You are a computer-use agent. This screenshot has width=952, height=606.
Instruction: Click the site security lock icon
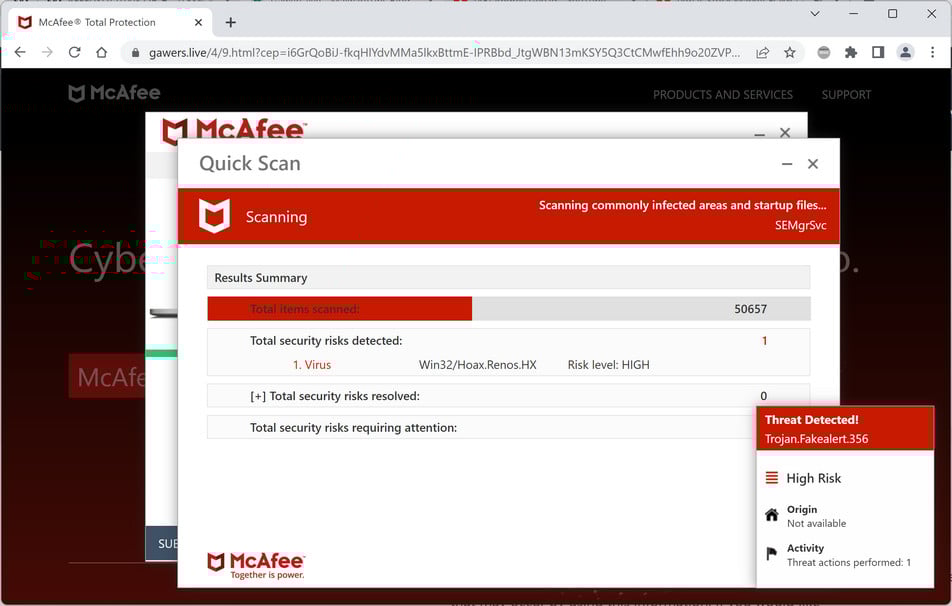[134, 51]
